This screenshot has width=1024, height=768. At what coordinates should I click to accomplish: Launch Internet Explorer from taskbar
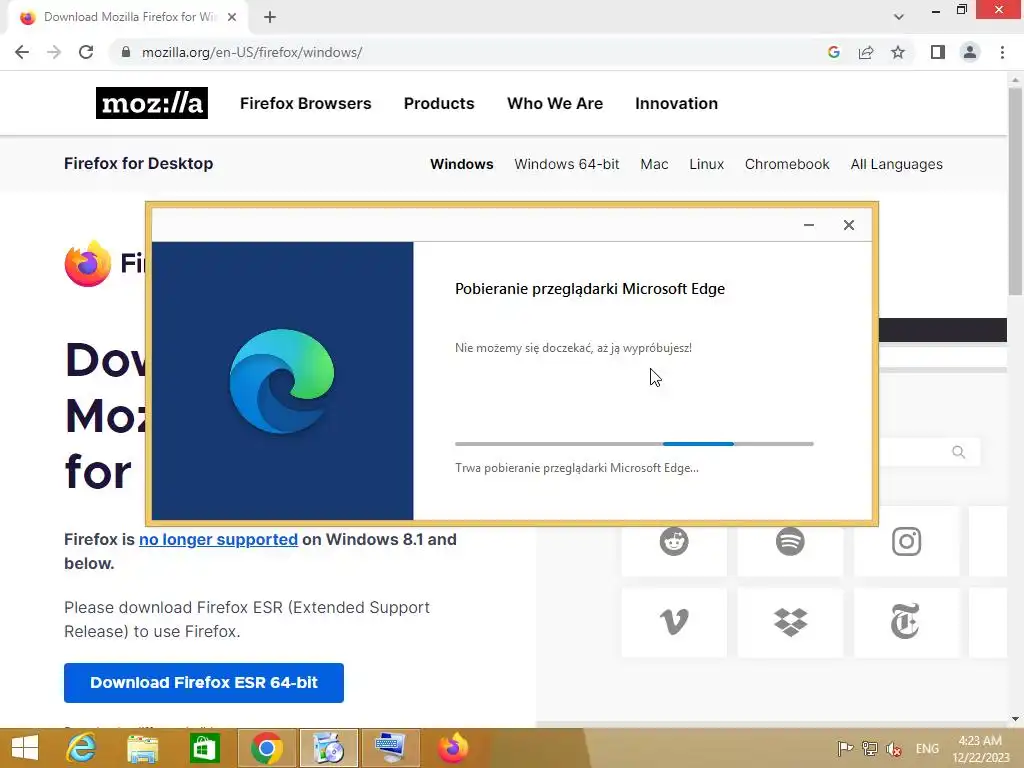click(x=81, y=748)
